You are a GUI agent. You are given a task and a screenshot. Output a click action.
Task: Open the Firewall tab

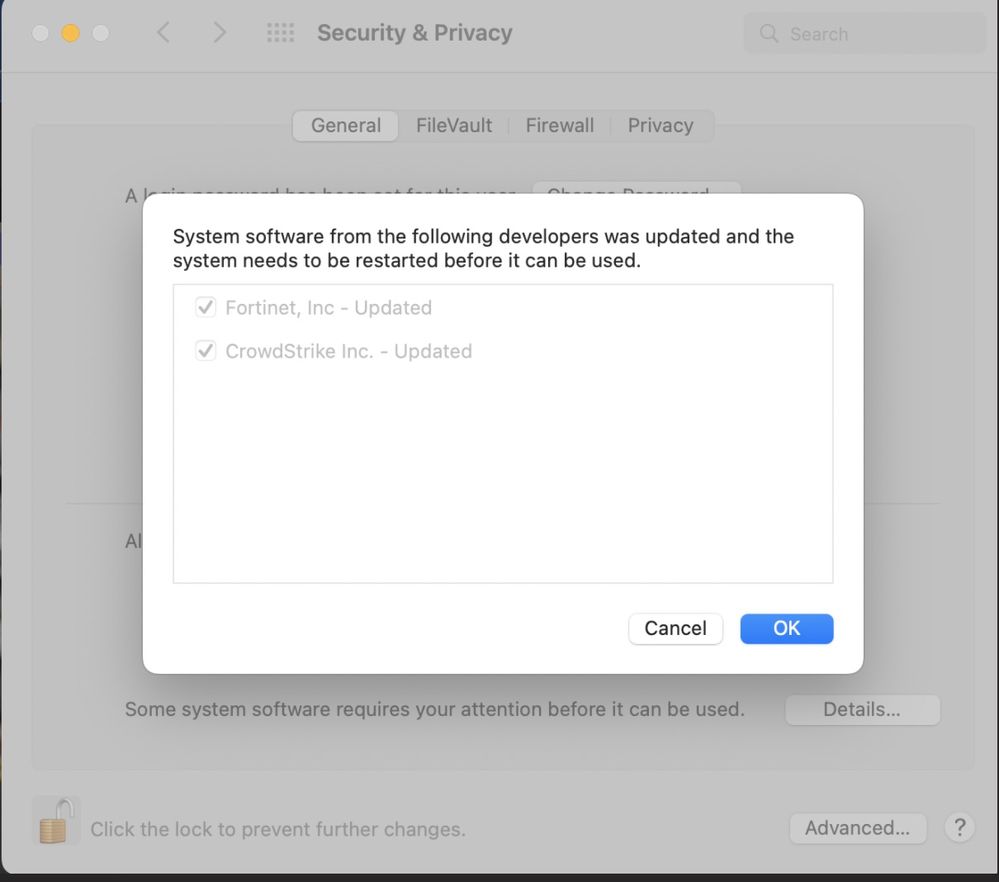pos(560,126)
